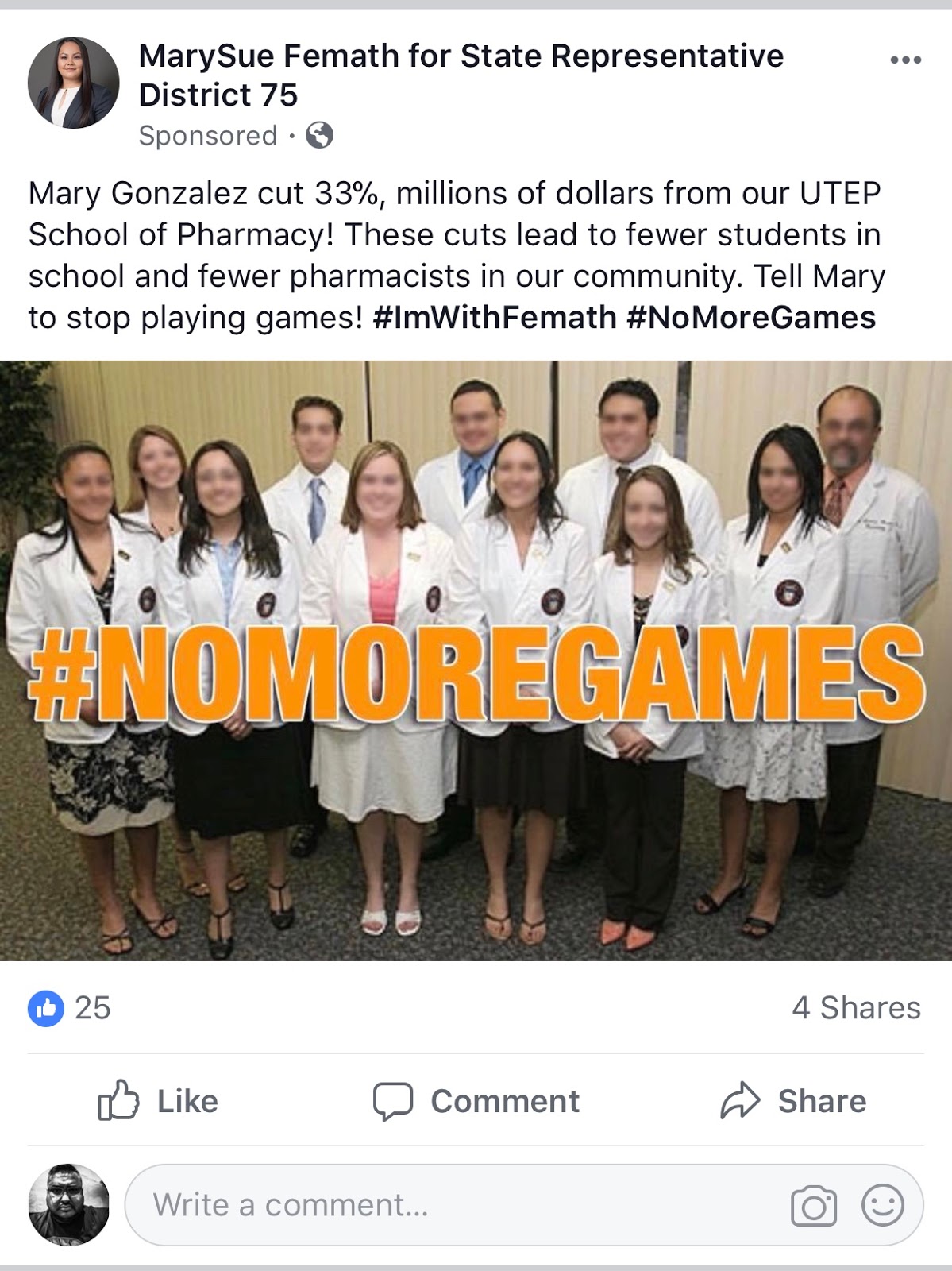Click the Share arrow icon
Viewport: 952px width, 1271px height.
pos(740,1101)
